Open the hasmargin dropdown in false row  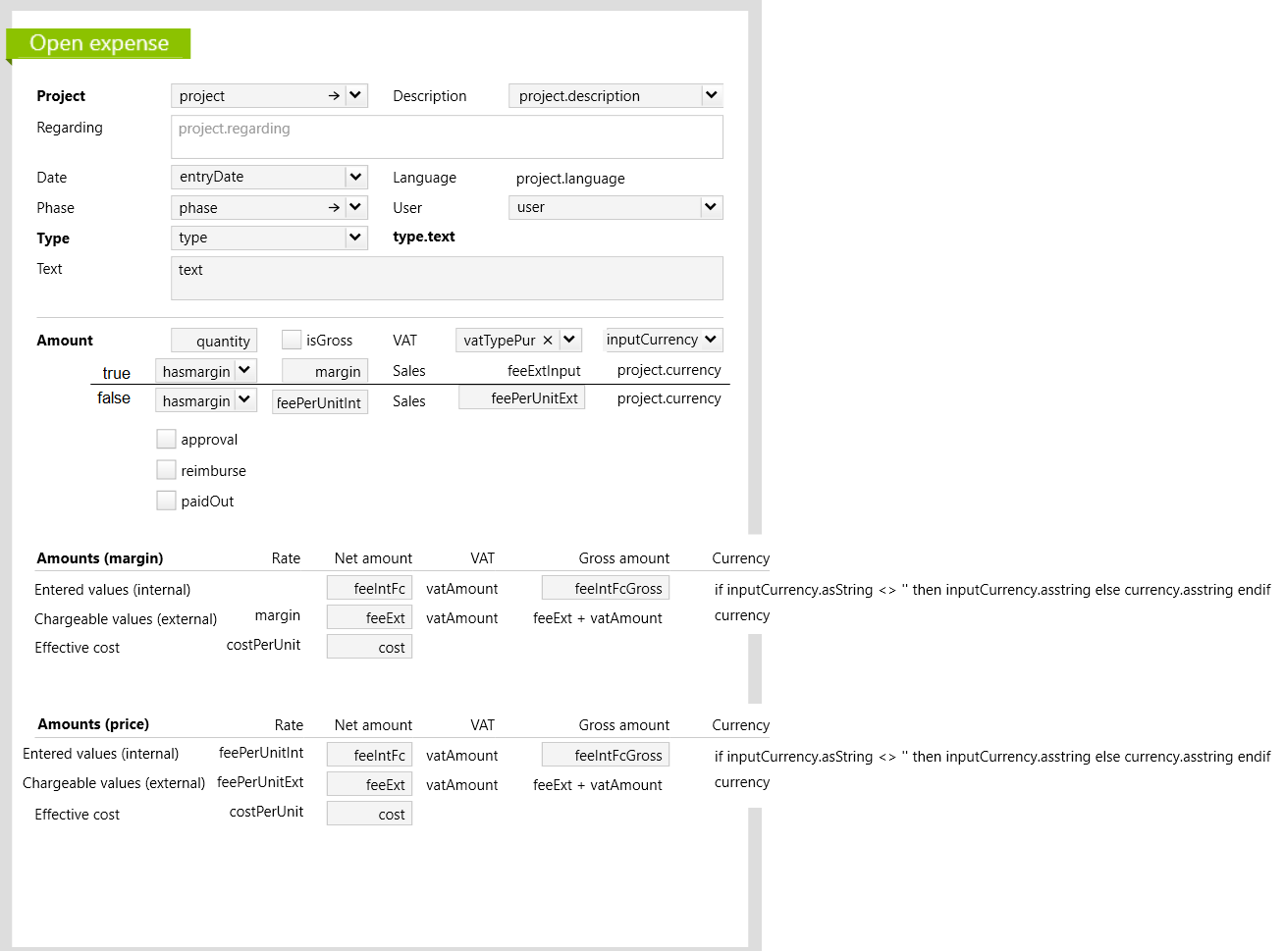click(244, 400)
